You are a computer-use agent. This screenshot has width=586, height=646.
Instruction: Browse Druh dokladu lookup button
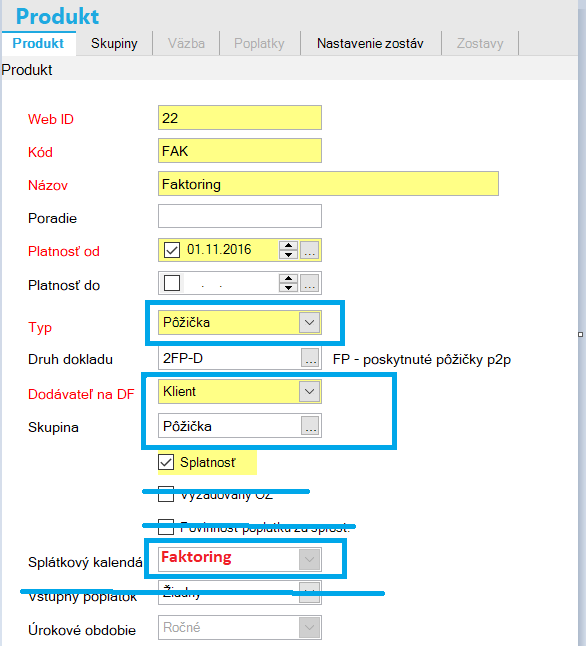(x=310, y=358)
